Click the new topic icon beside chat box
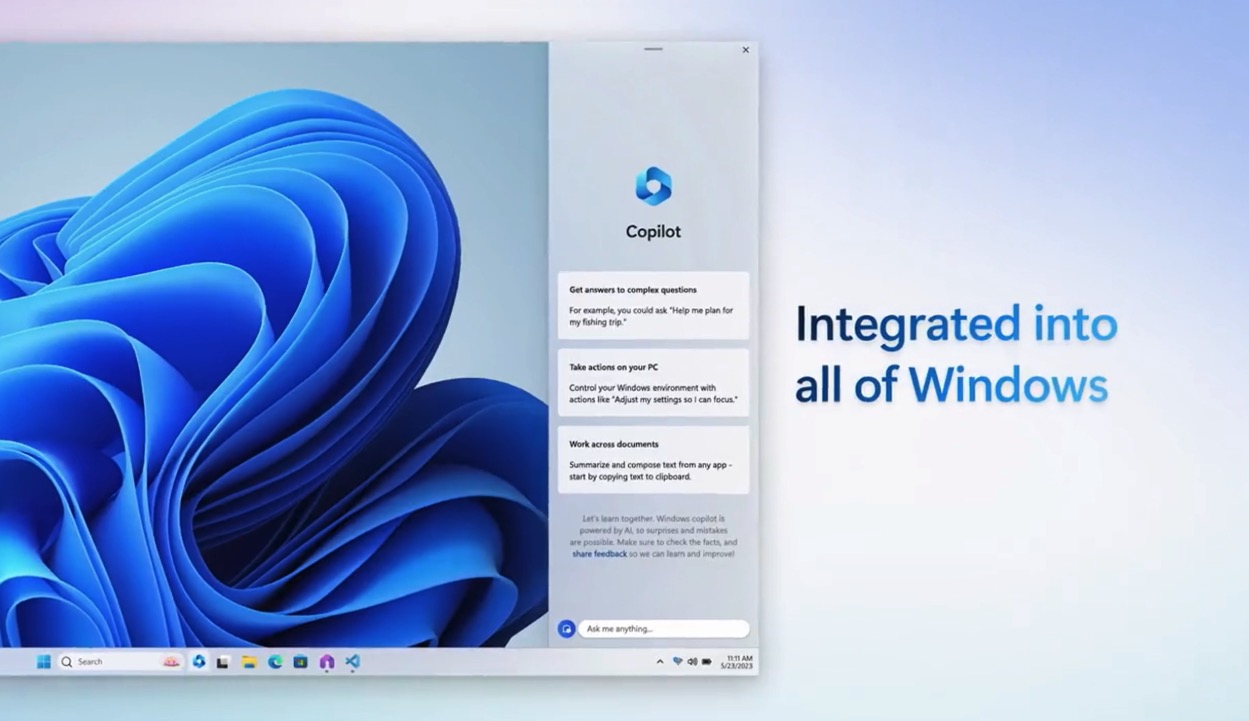The width and height of the screenshot is (1249, 721). pos(566,629)
